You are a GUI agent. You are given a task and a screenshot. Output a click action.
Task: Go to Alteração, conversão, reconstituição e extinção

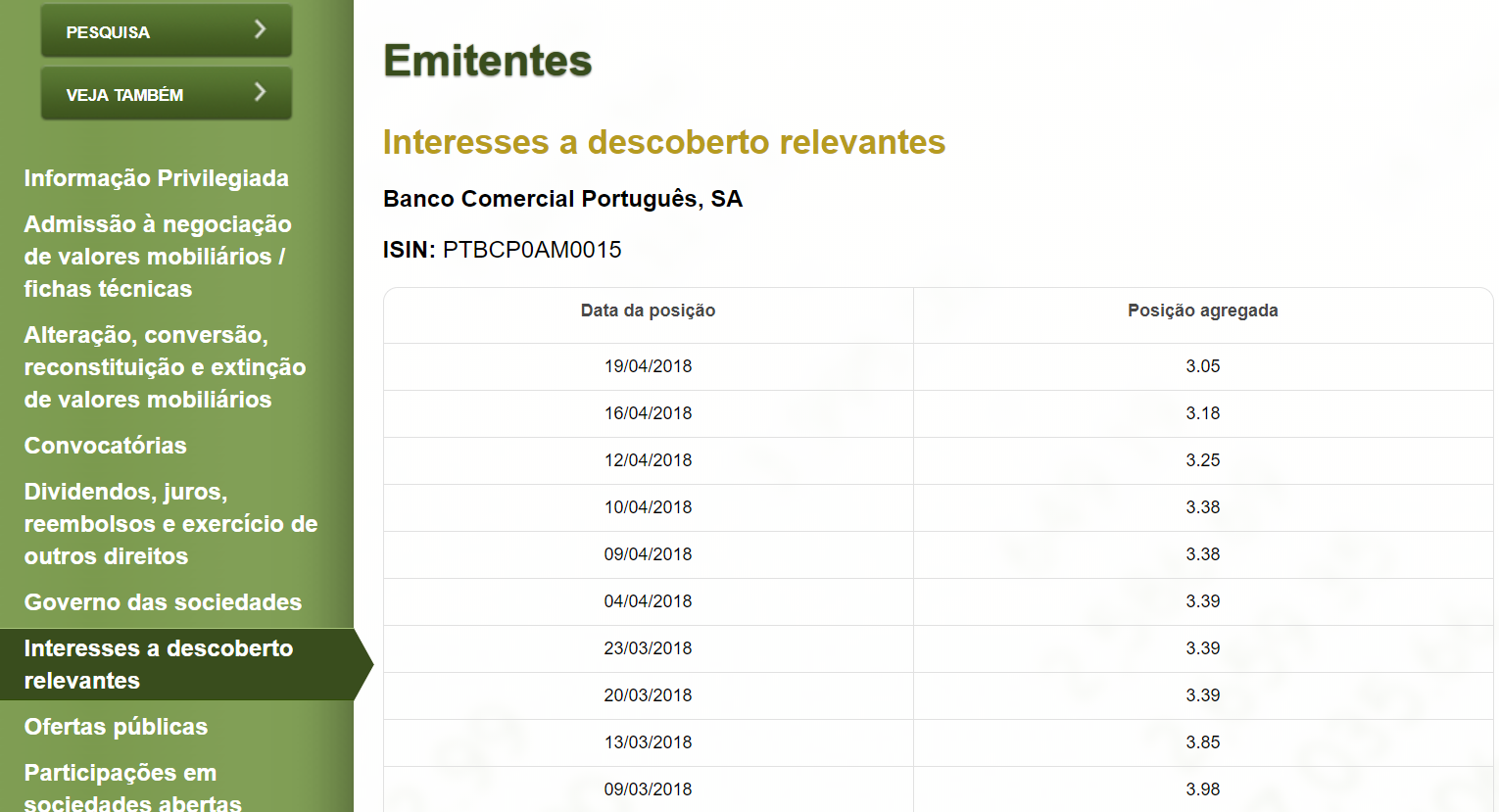[x=165, y=367]
